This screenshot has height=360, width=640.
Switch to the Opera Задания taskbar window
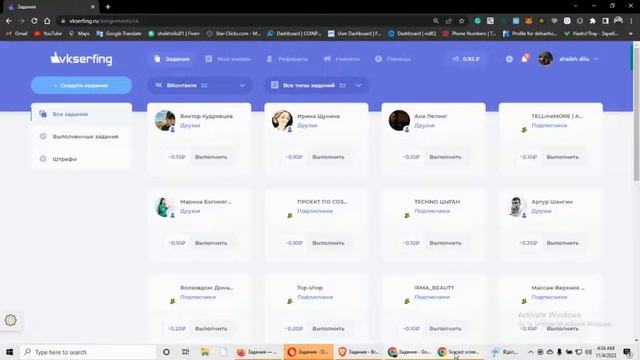[308, 352]
